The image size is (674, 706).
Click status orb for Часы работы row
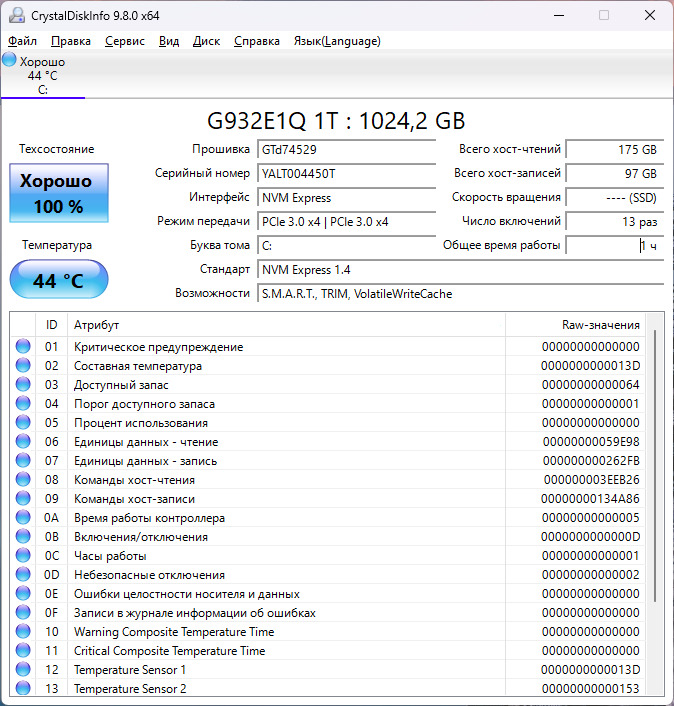click(23, 556)
